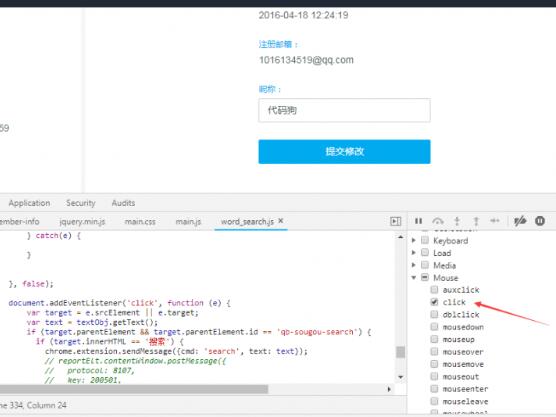Switch to main.css file tab

[x=140, y=222]
